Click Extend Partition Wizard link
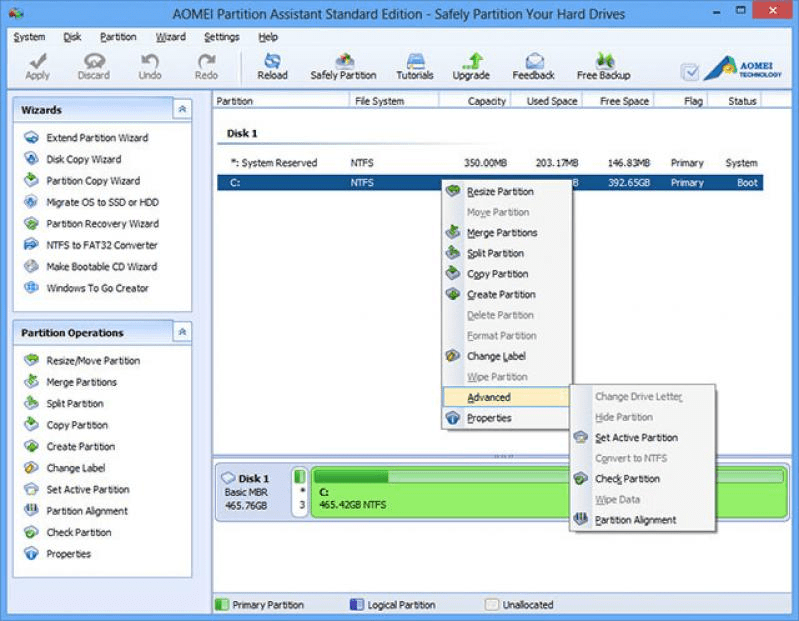Image resolution: width=799 pixels, height=621 pixels. (97, 138)
